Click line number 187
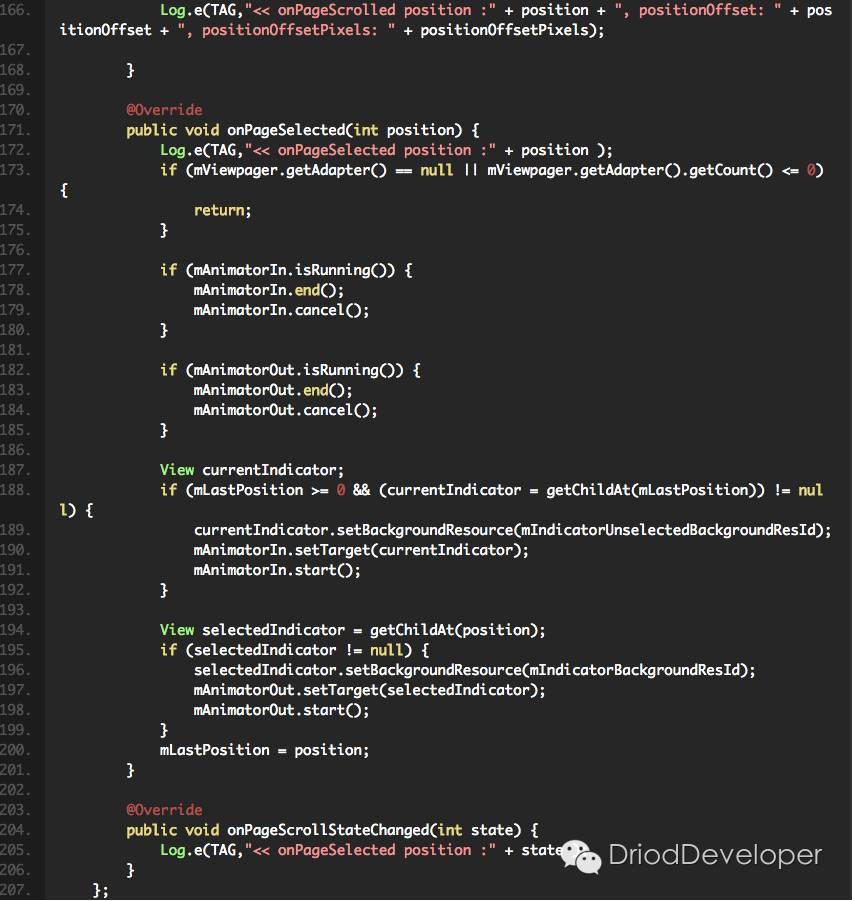This screenshot has height=901, width=852. coord(14,470)
